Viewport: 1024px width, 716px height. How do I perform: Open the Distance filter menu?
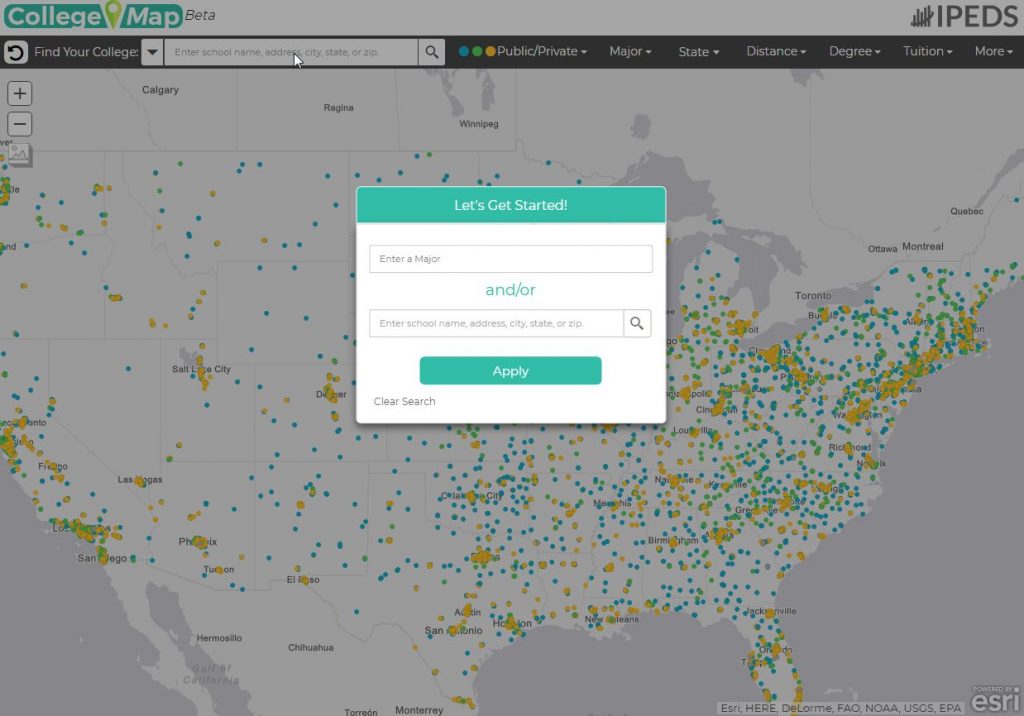tap(775, 51)
